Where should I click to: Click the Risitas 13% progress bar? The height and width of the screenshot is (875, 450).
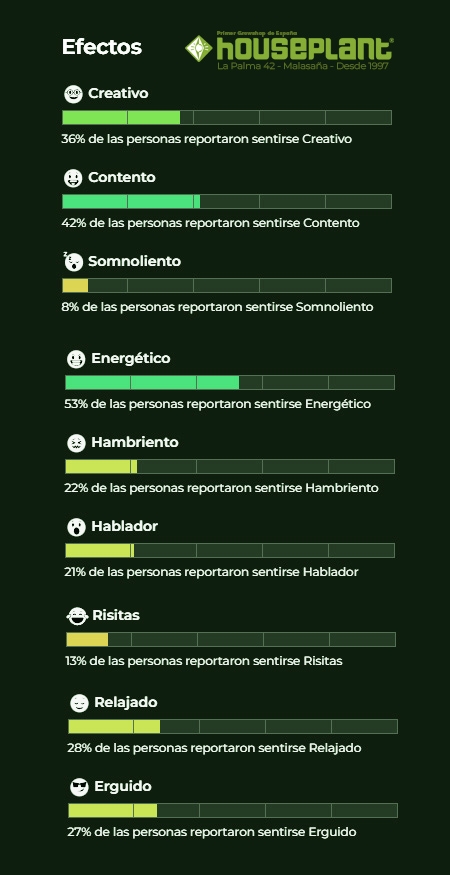click(x=231, y=640)
